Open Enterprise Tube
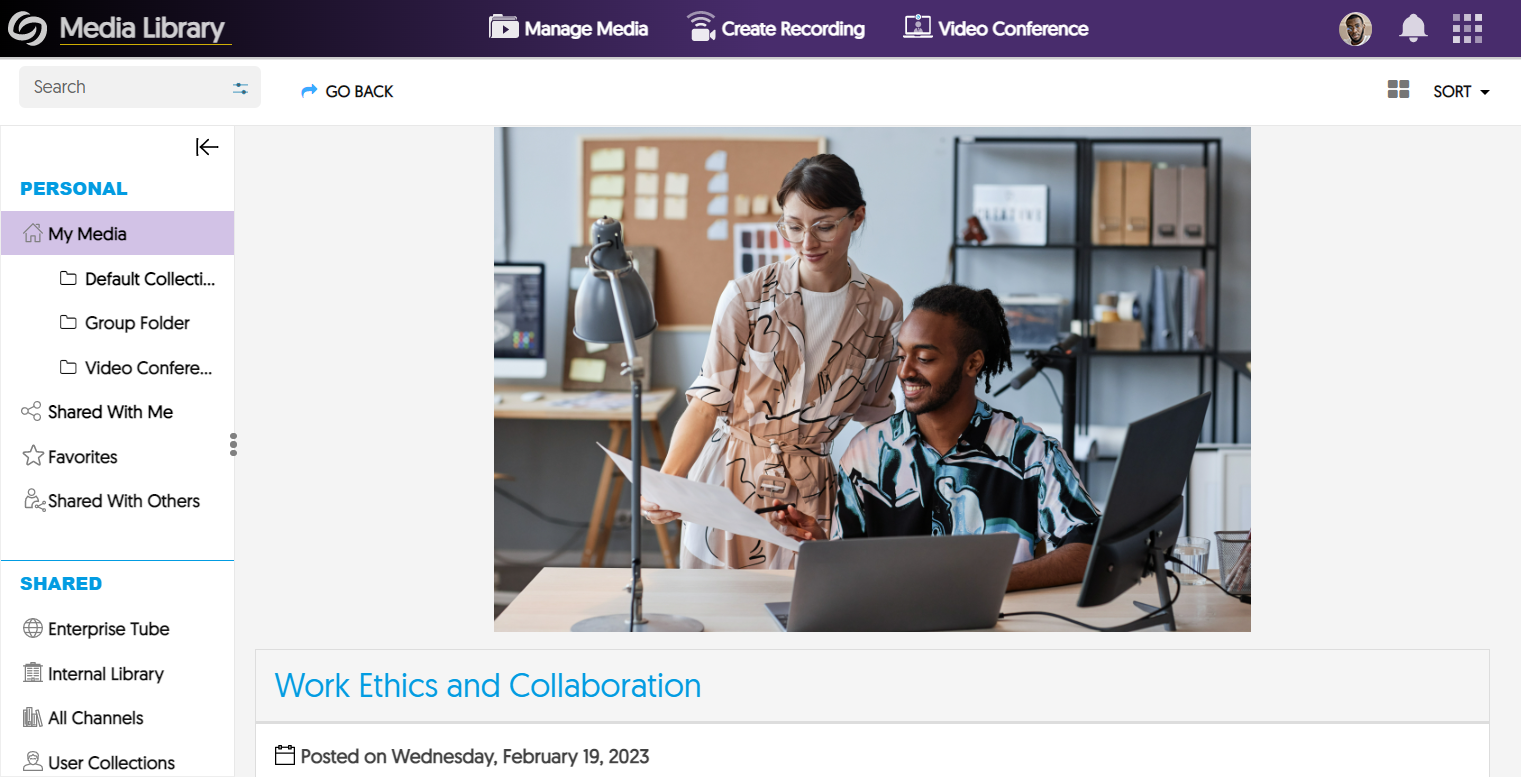 (96, 628)
